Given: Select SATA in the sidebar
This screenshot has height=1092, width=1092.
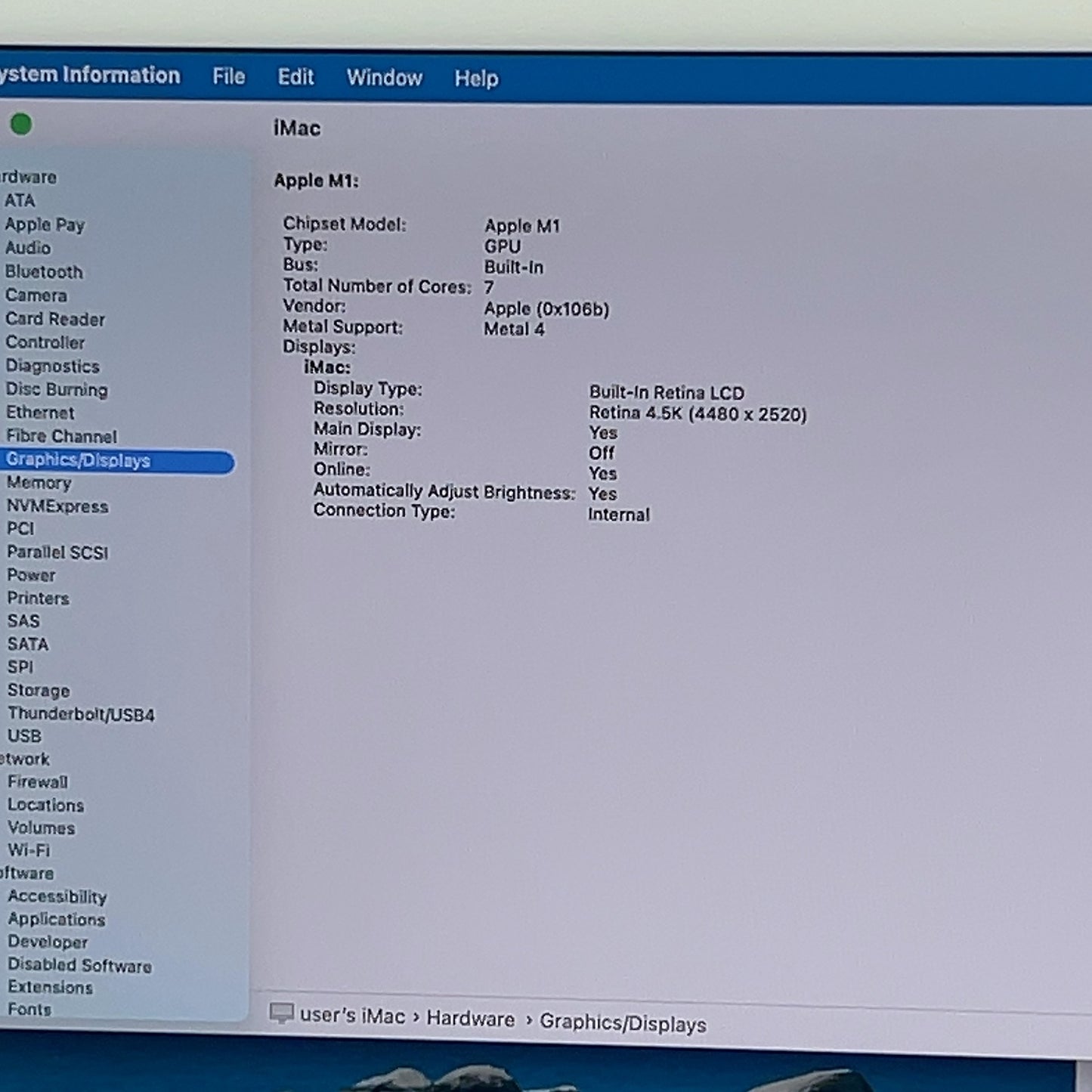Looking at the screenshot, I should (x=28, y=645).
